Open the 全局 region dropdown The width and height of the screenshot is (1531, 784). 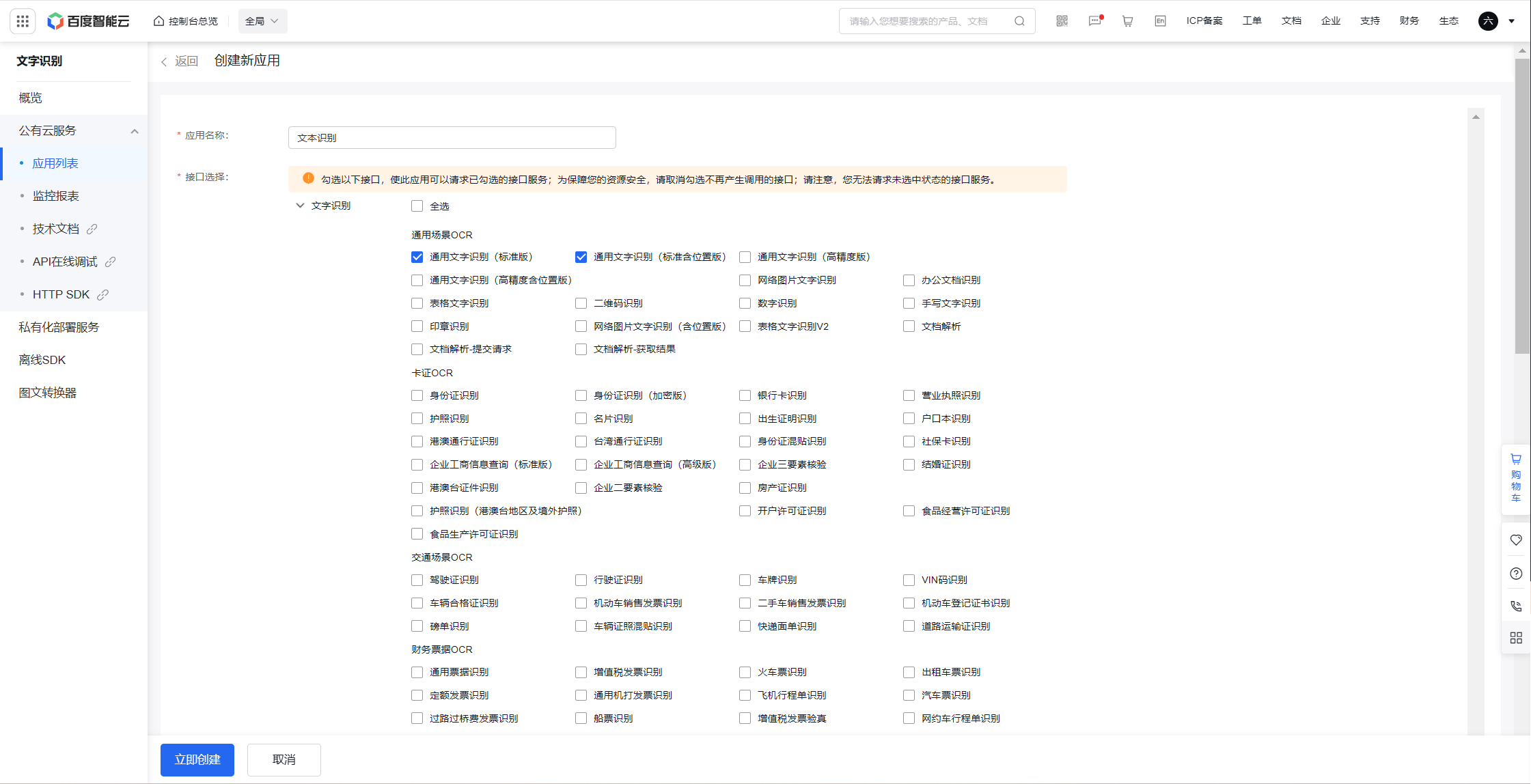pyautogui.click(x=262, y=21)
